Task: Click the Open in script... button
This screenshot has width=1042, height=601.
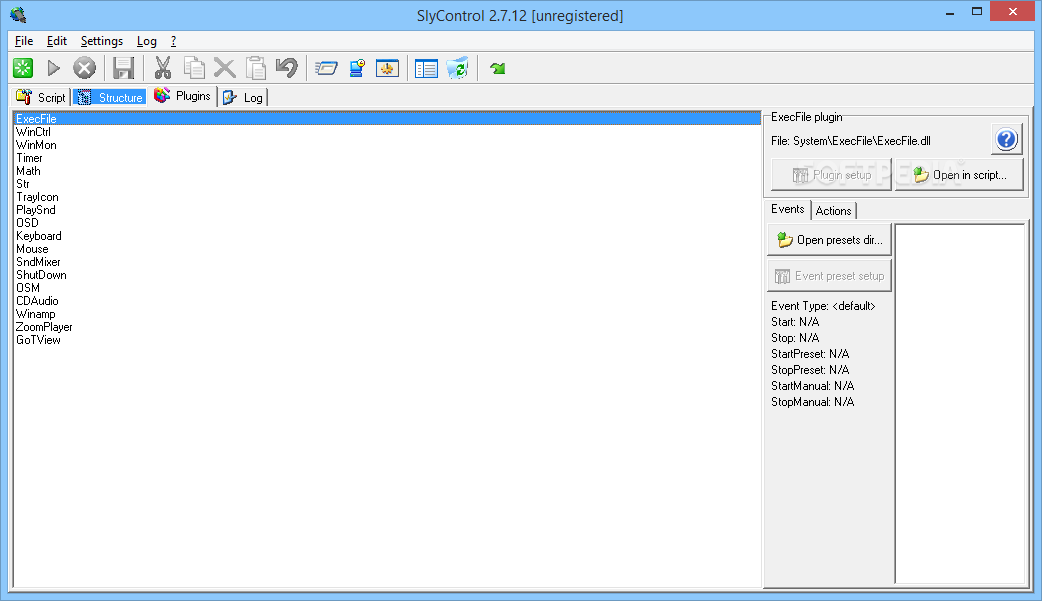Action: coord(960,175)
